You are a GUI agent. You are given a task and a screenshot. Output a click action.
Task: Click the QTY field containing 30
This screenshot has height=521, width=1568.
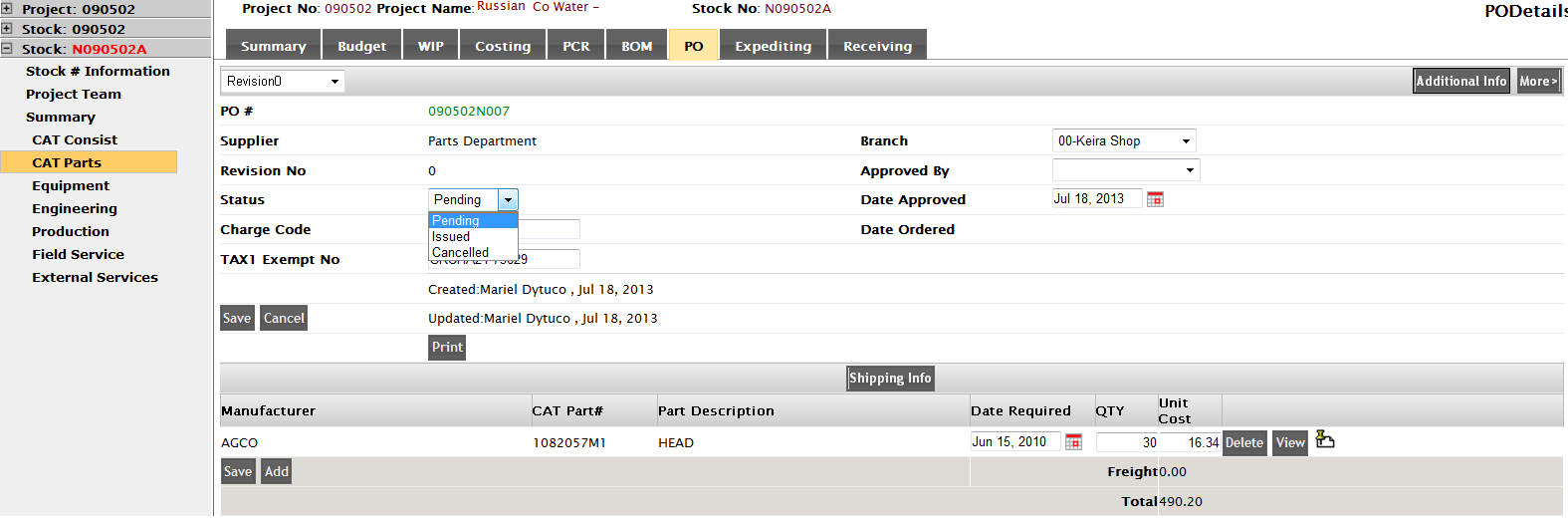point(1127,442)
